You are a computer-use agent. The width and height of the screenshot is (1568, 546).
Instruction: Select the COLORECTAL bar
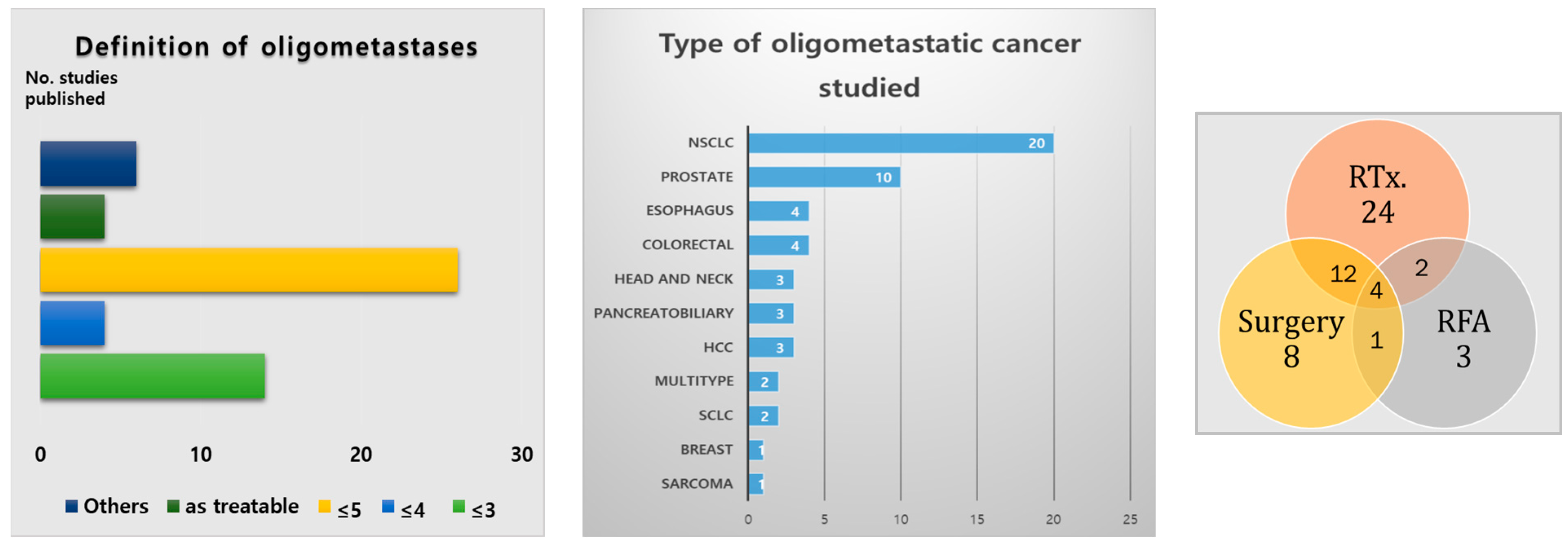point(778,246)
